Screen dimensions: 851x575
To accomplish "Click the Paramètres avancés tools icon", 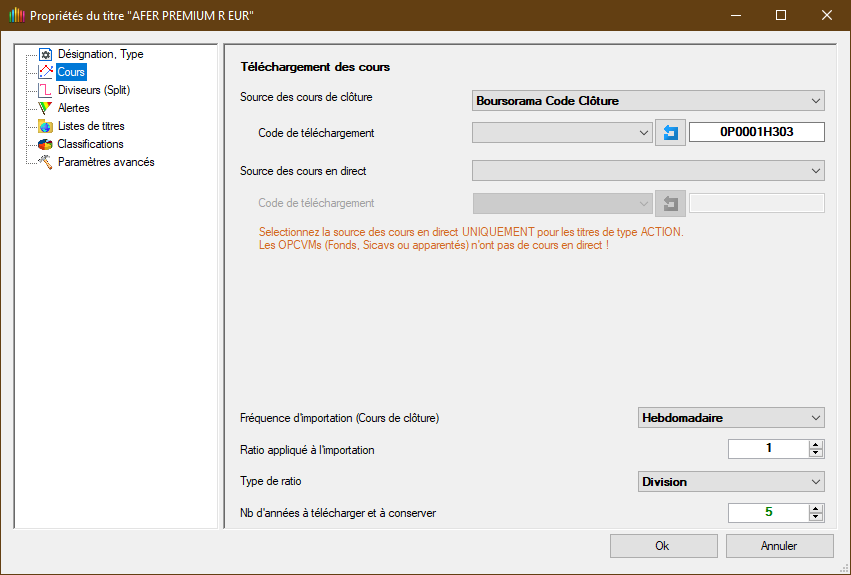I will click(45, 162).
